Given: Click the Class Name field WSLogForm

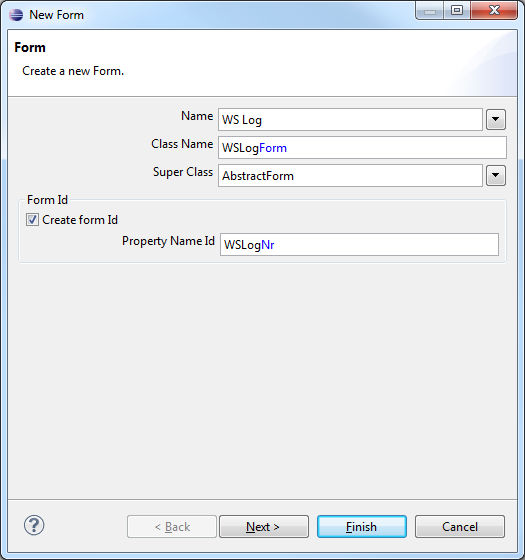Looking at the screenshot, I should [x=362, y=148].
